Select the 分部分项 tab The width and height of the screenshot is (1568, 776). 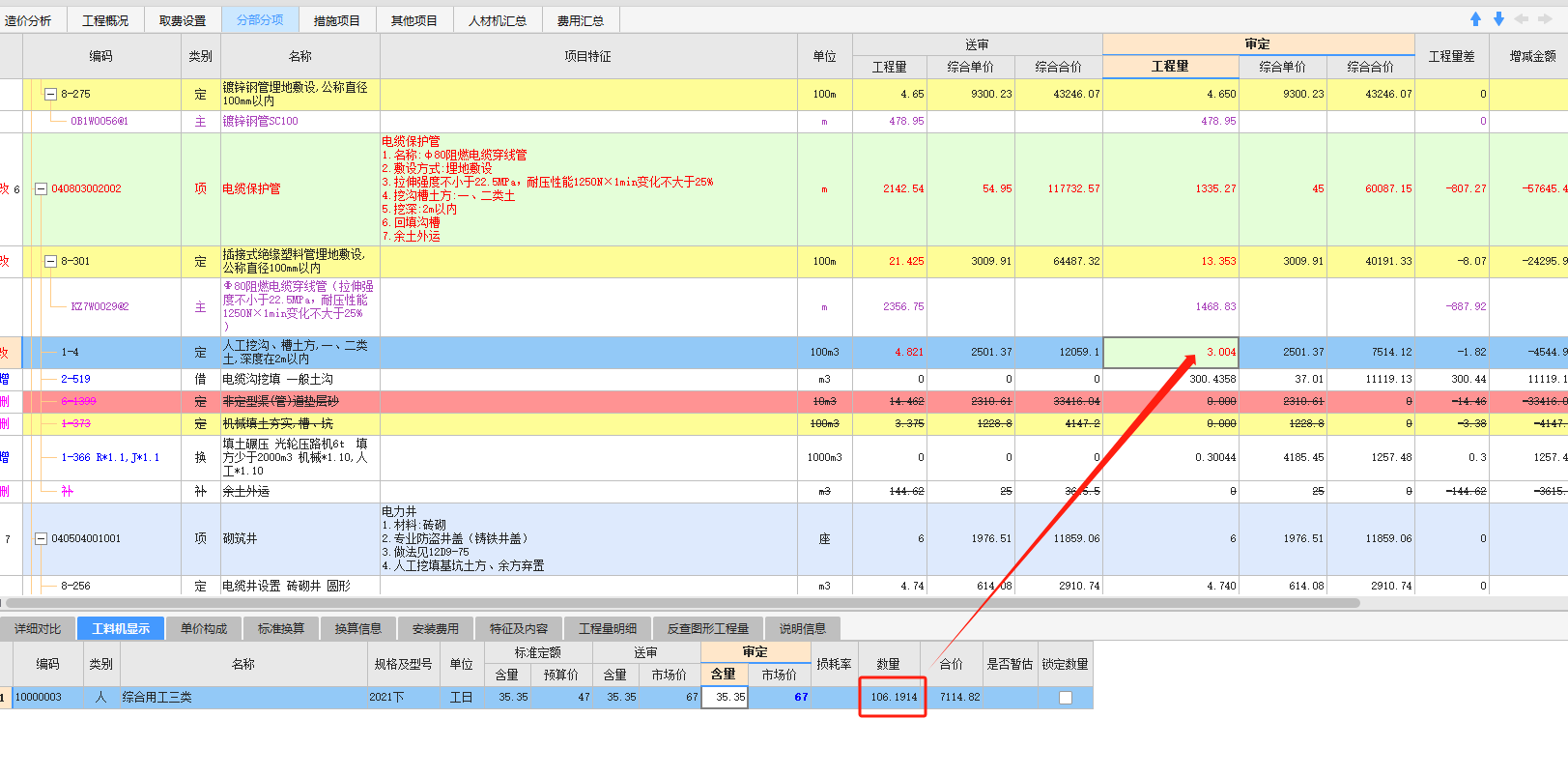[260, 20]
